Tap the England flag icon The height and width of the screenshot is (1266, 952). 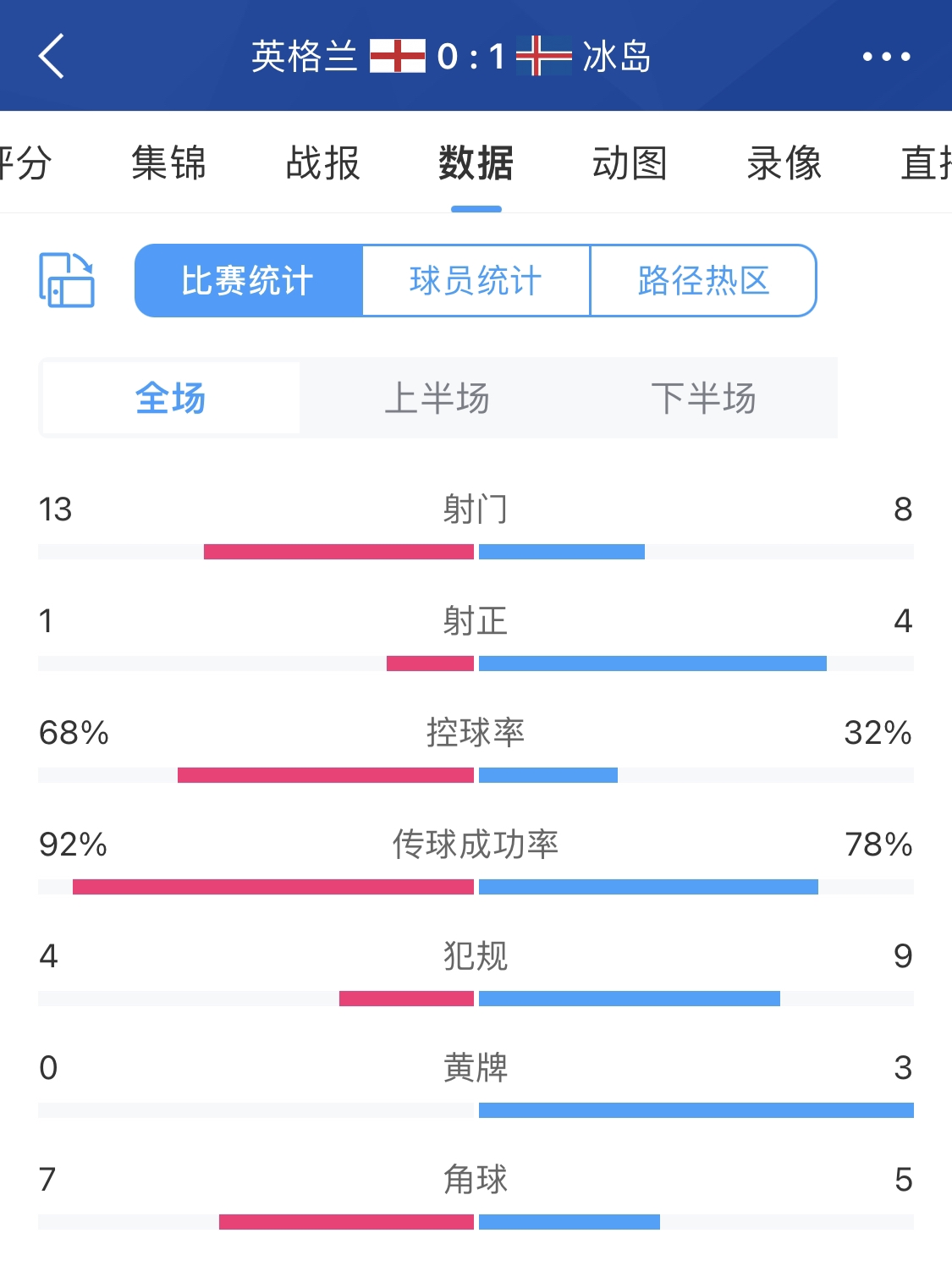(x=398, y=57)
